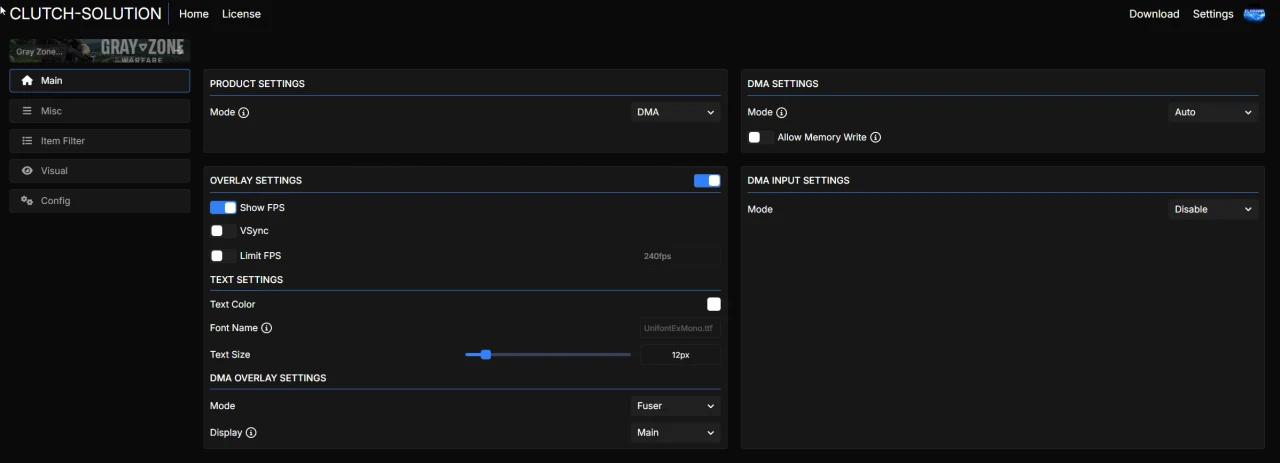Click the Gray Zone Warfare game banner
1280x463 pixels.
pyautogui.click(x=100, y=50)
